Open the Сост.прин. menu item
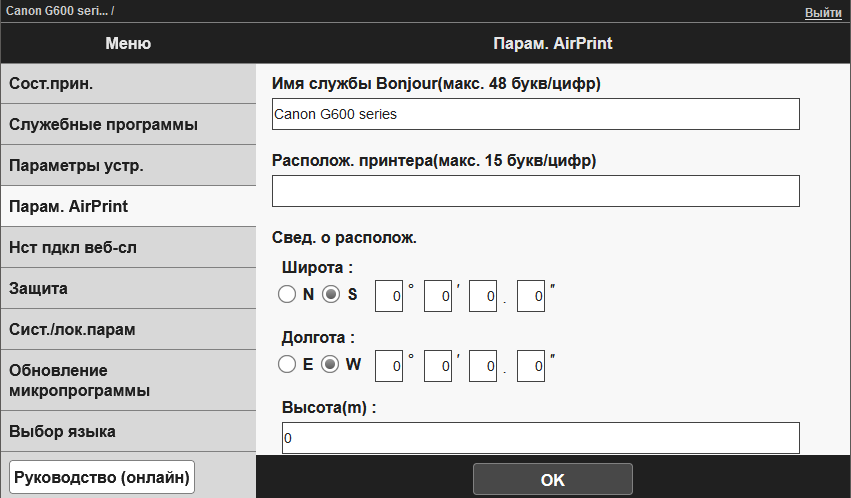Viewport: 851px width, 498px height. [x=128, y=83]
